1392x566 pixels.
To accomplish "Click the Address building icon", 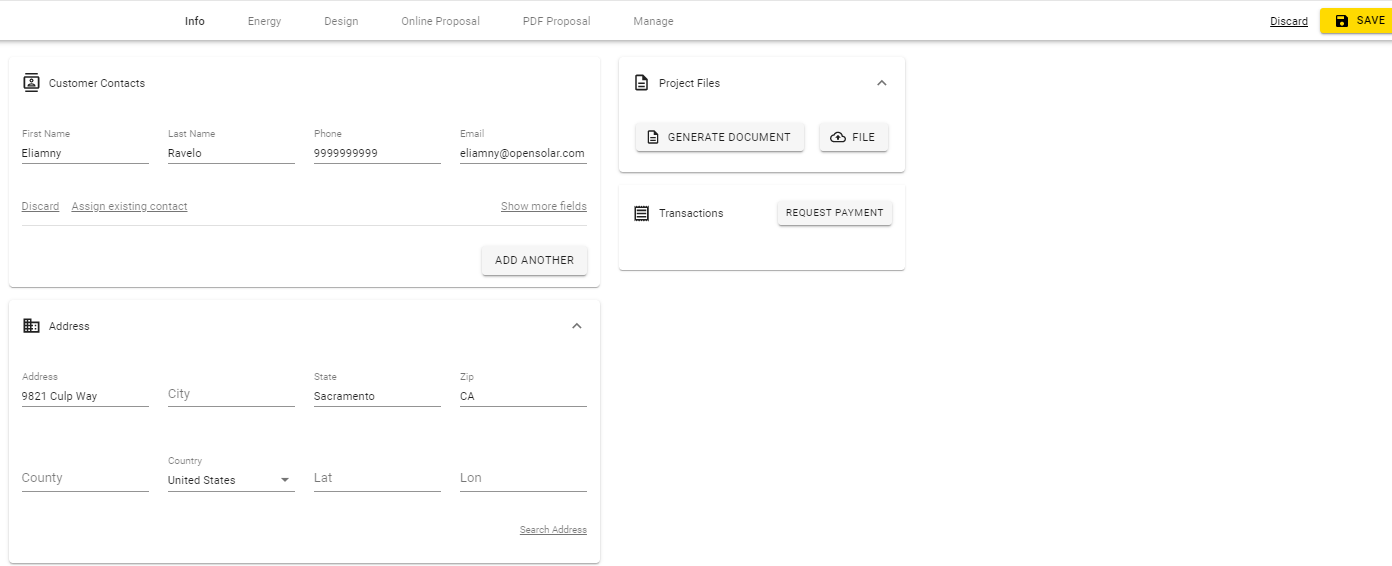I will 31,326.
